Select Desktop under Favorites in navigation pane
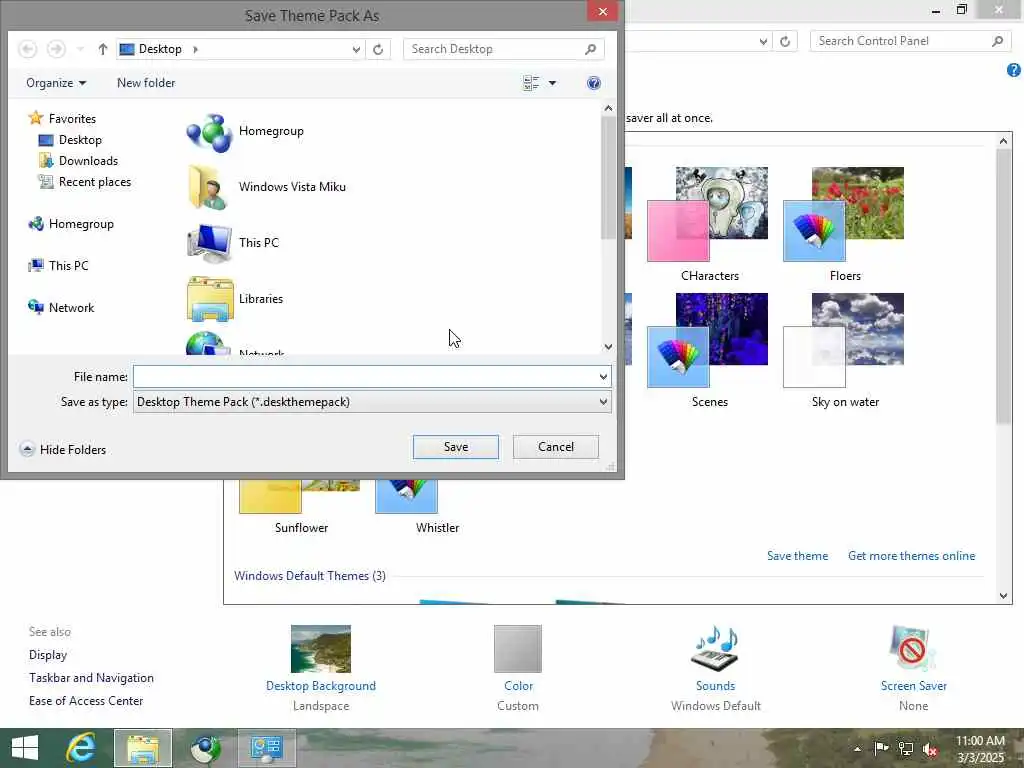1024x768 pixels. pos(70,140)
